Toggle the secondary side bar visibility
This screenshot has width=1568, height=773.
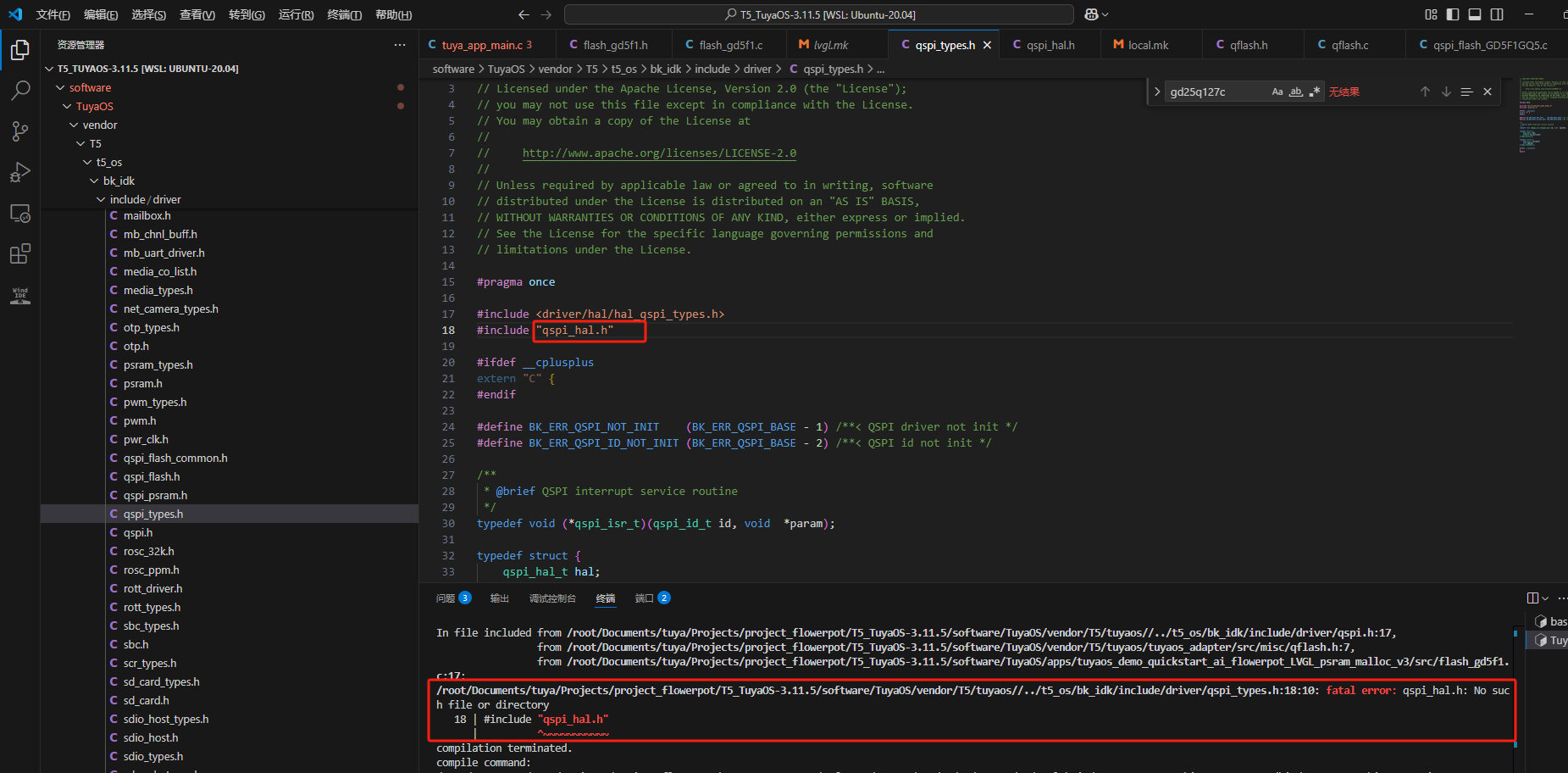pos(1497,14)
